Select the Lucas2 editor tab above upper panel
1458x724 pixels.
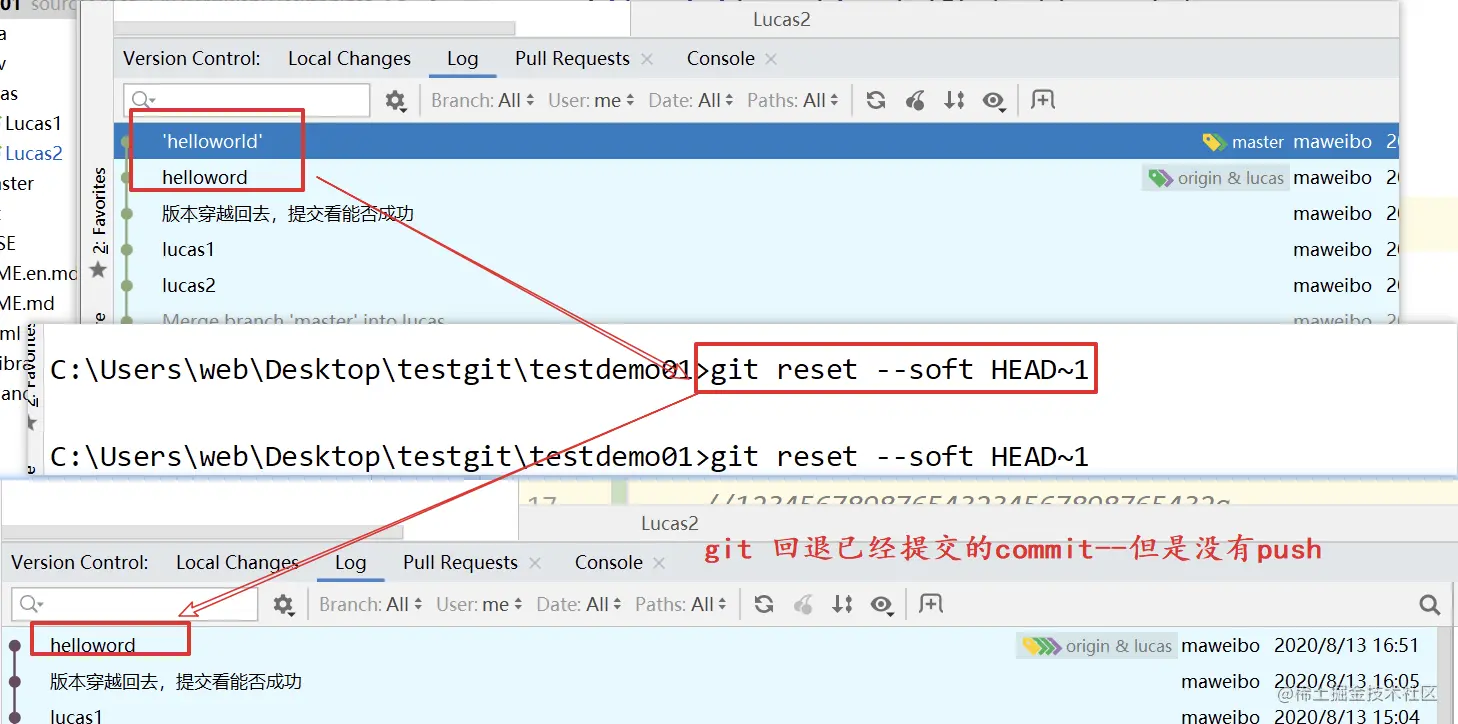click(x=781, y=20)
